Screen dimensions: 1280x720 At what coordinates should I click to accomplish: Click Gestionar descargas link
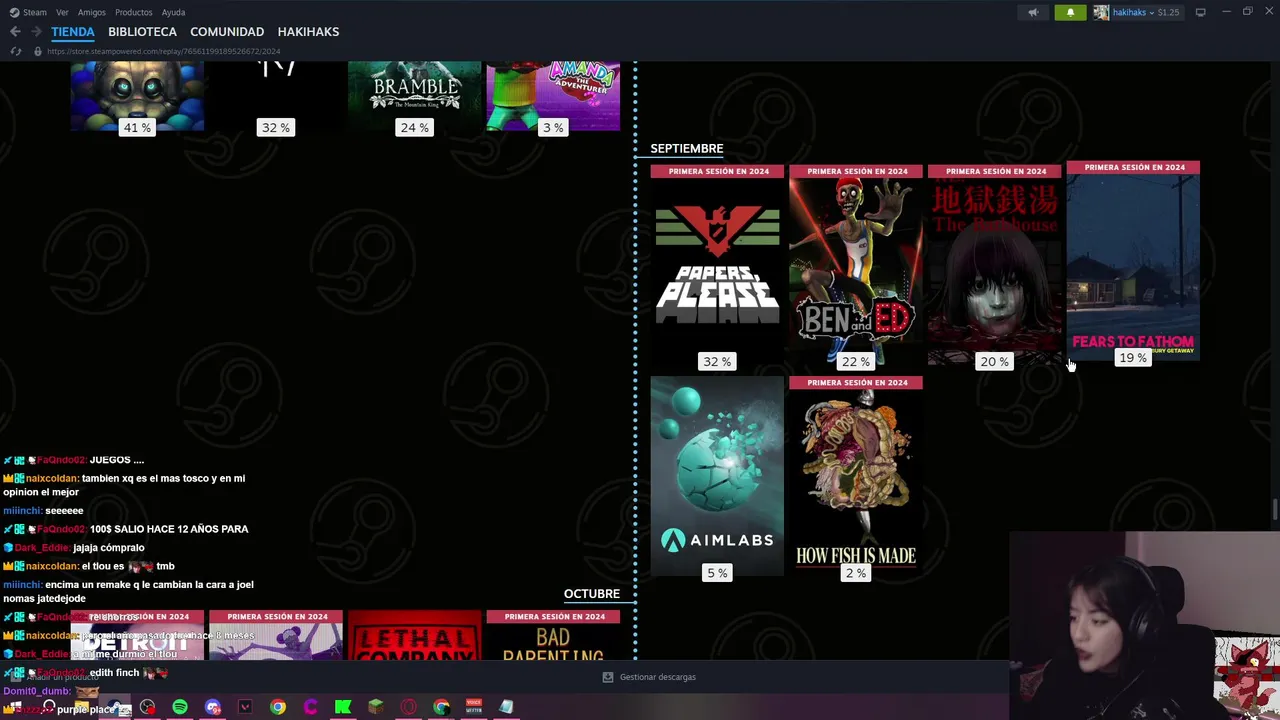[657, 677]
